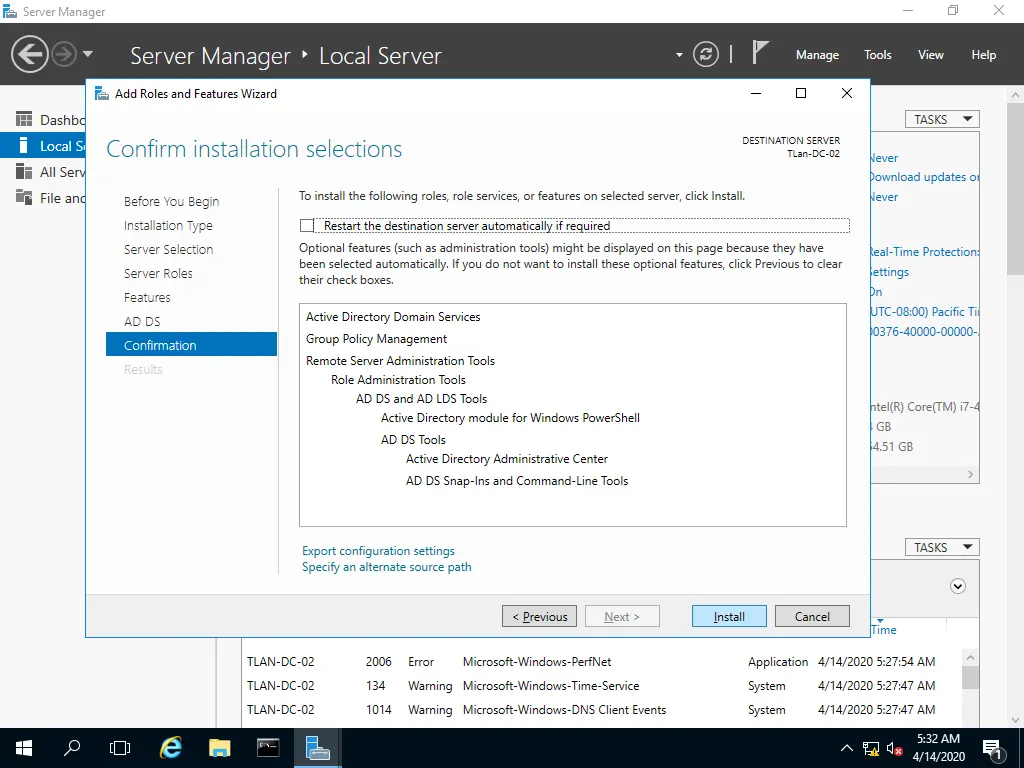This screenshot has height=768, width=1024.
Task: Open the Events TASKS dropdown
Action: point(942,547)
